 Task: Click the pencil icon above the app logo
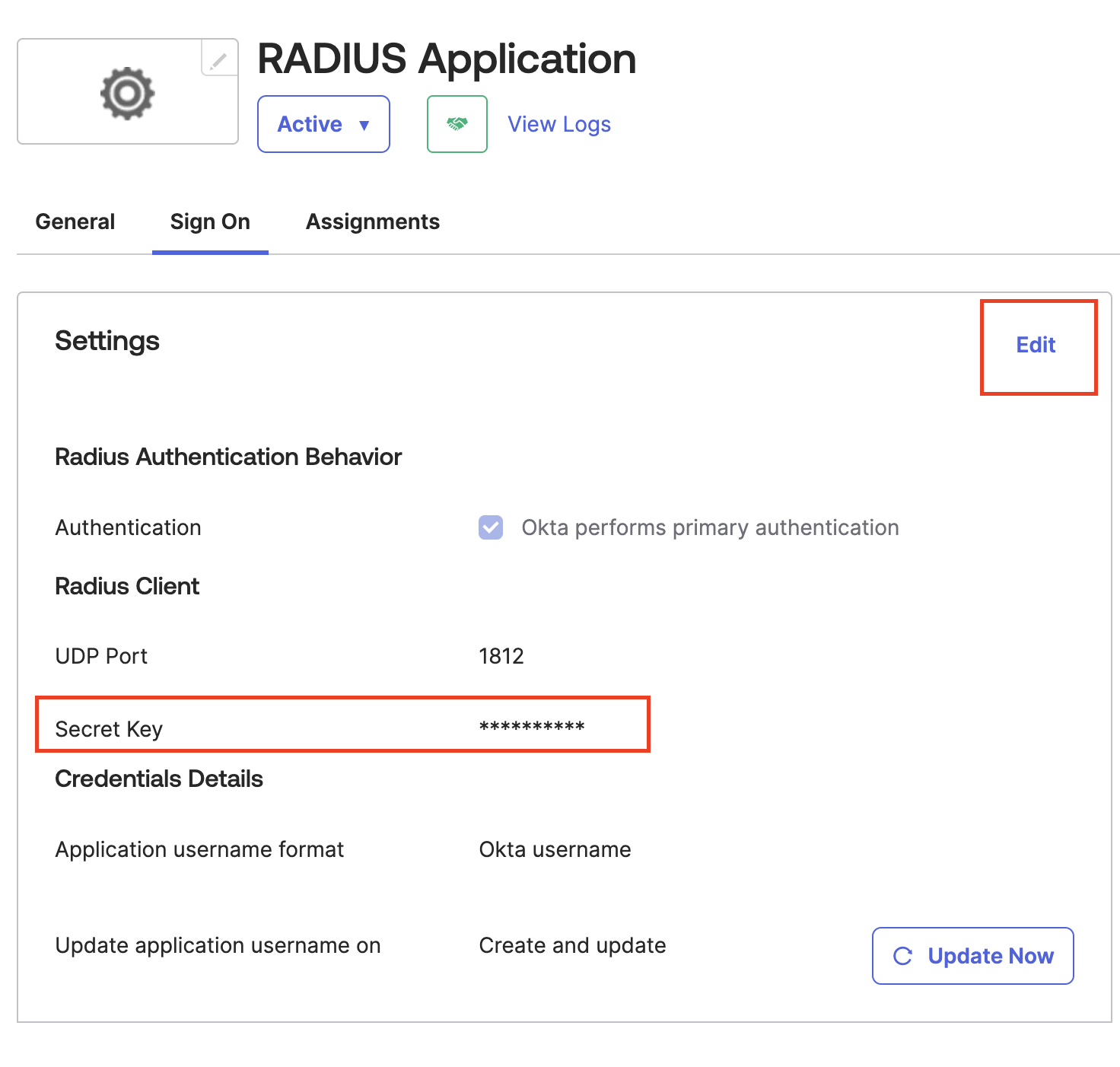coord(217,59)
